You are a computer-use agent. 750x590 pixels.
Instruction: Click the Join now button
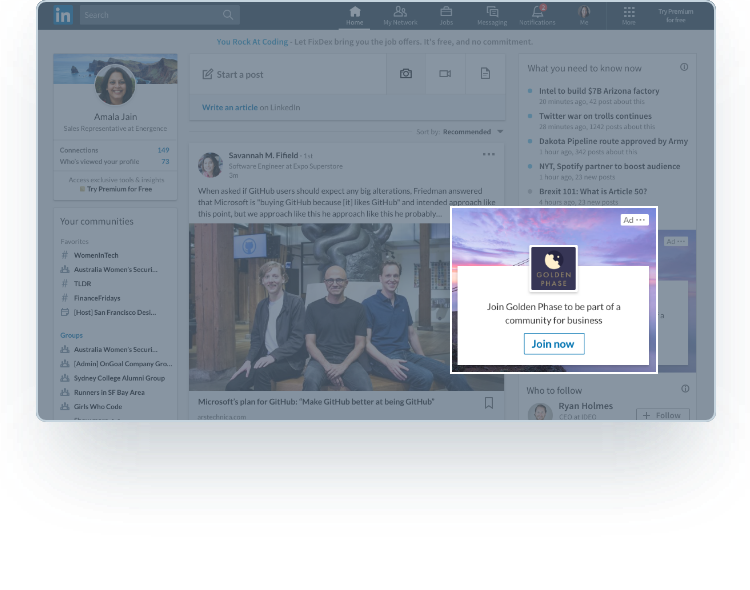coord(554,344)
